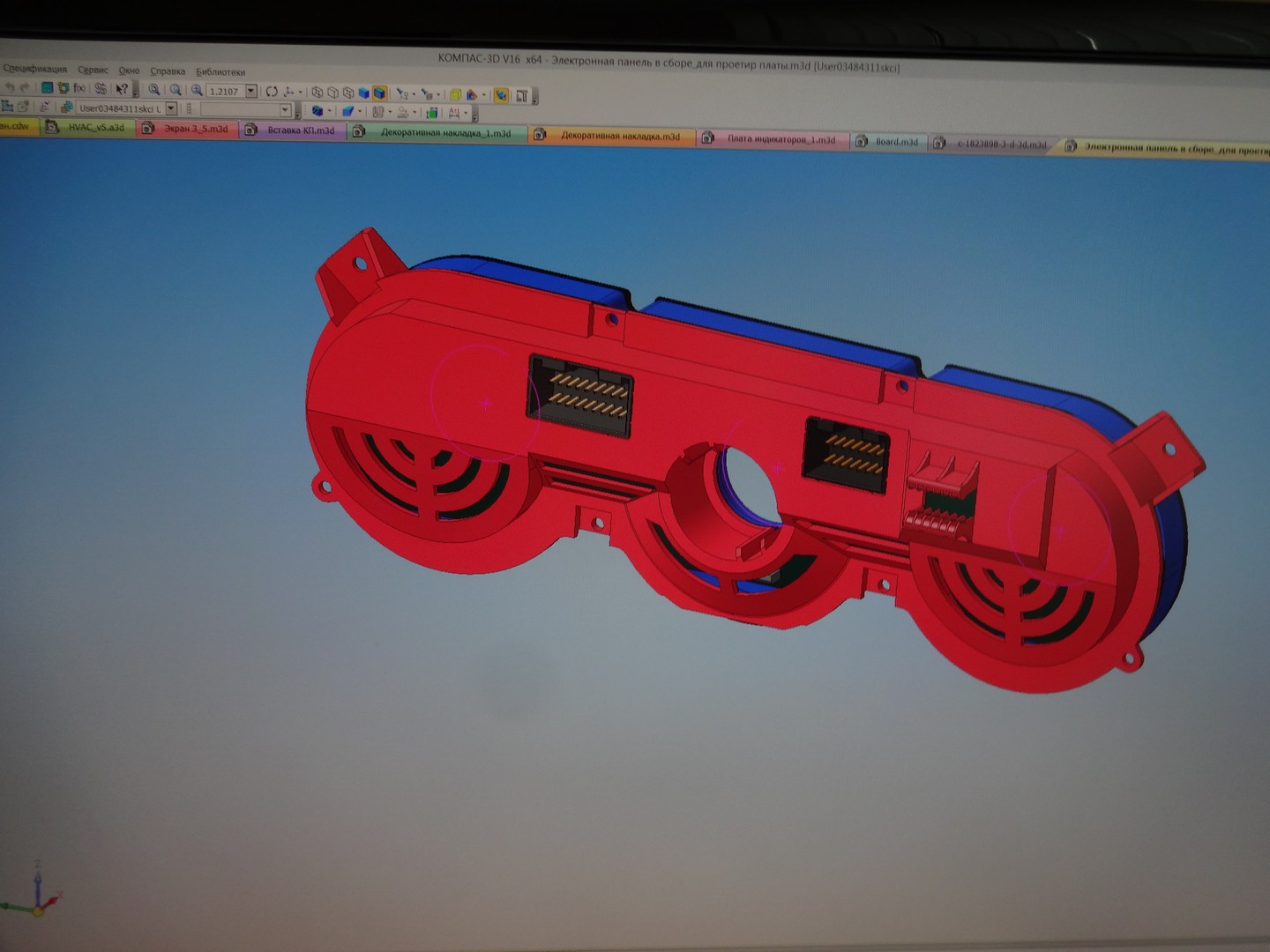1270x952 pixels.
Task: Switch to the Электронная панель в сборе tab
Action: click(1166, 148)
